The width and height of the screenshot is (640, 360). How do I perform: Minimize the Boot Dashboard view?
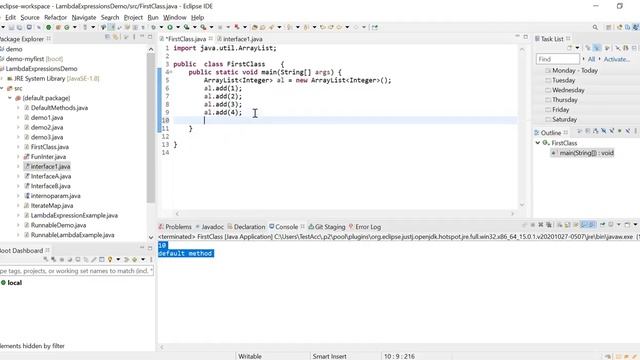tap(142, 248)
